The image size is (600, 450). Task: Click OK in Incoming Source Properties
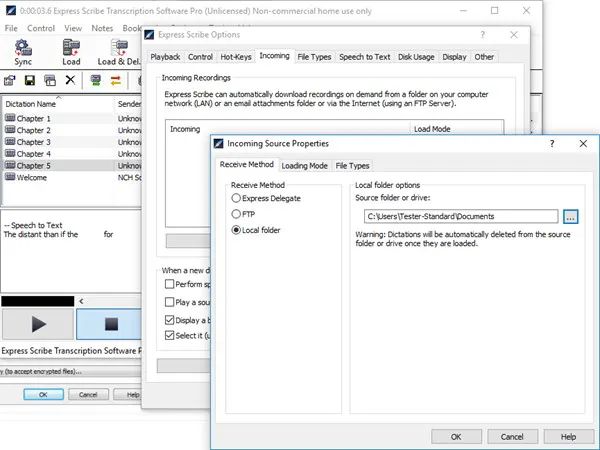click(456, 437)
